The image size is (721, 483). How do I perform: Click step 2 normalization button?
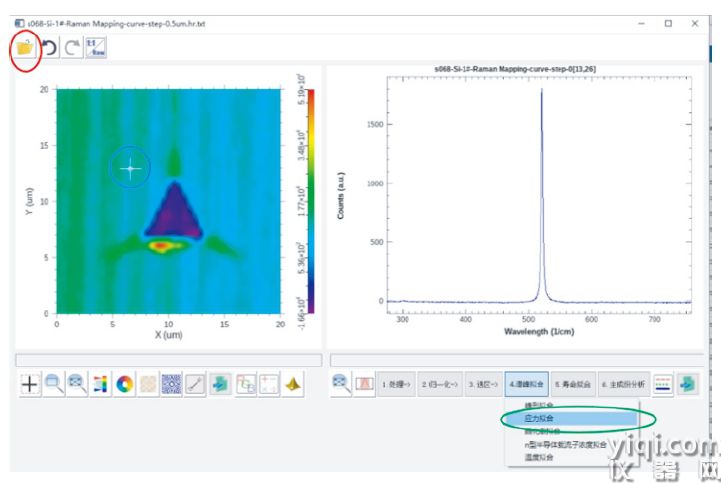pyautogui.click(x=440, y=384)
